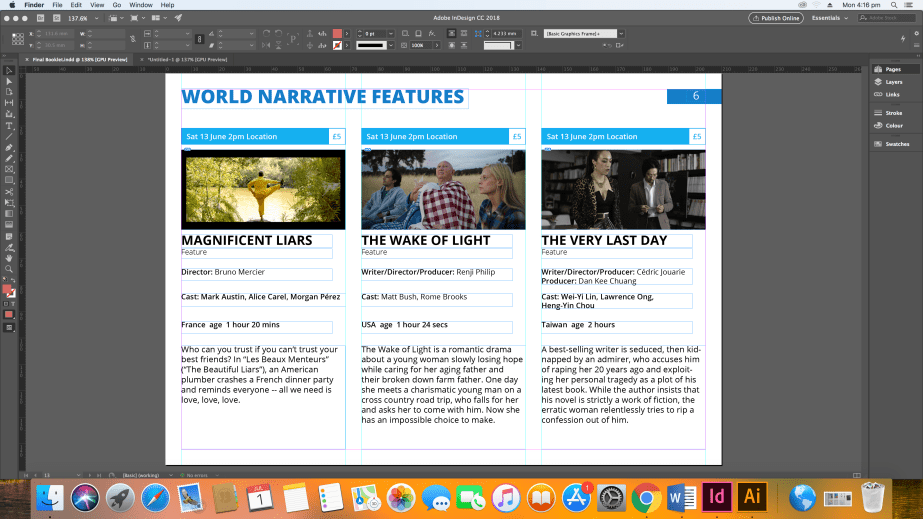Click the Adobe Stock search field
This screenshot has width=923, height=519.
(x=887, y=18)
